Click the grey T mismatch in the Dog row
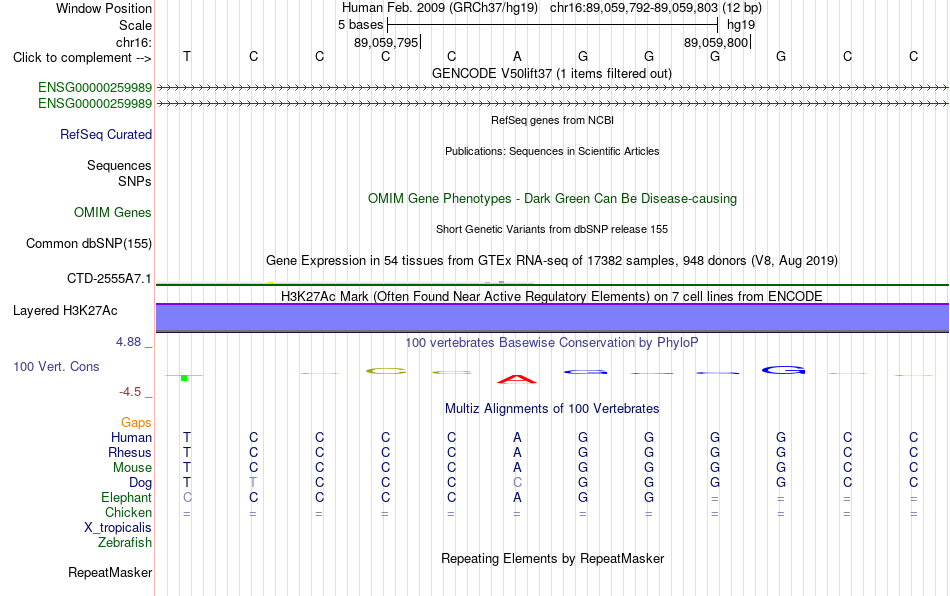Screen dimensions: 950x596 pos(253,483)
